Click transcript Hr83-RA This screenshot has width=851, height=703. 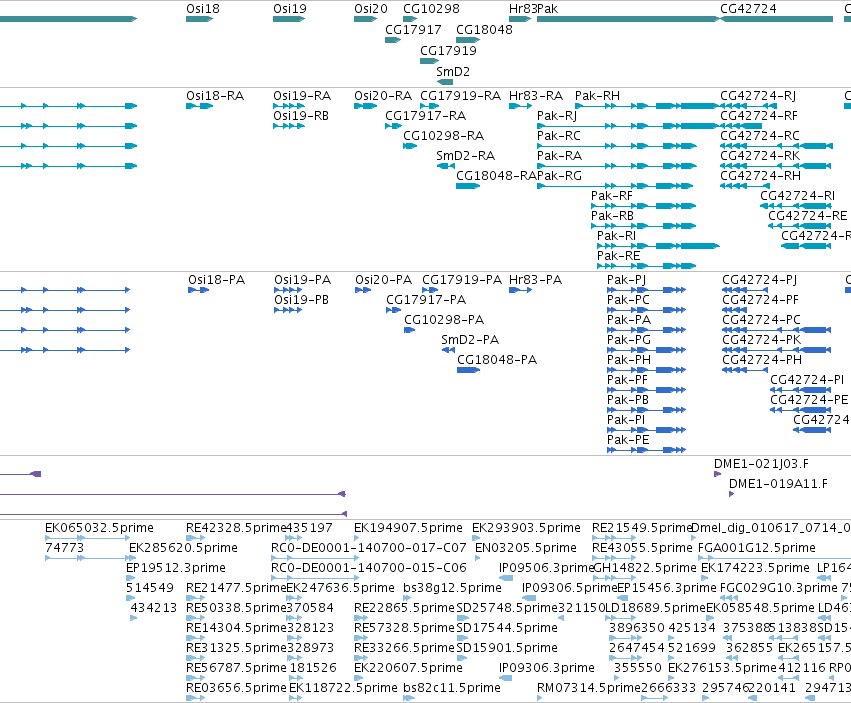click(x=520, y=106)
